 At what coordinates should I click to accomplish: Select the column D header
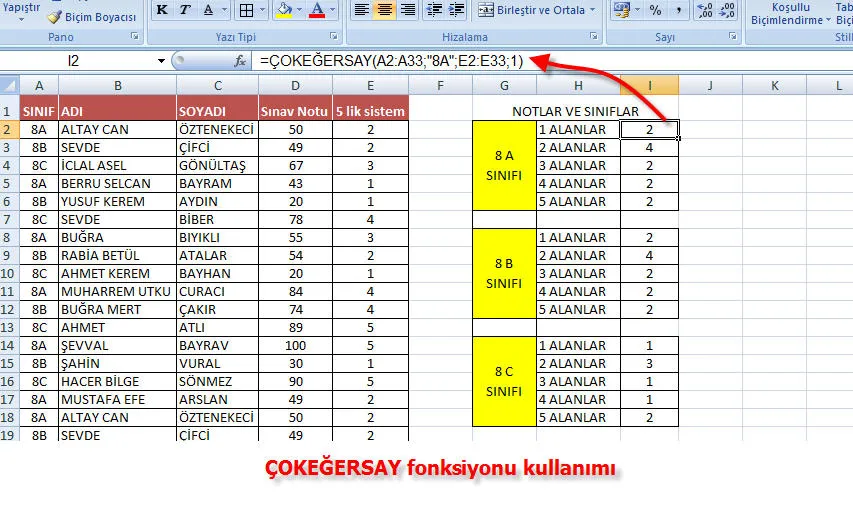click(x=294, y=86)
